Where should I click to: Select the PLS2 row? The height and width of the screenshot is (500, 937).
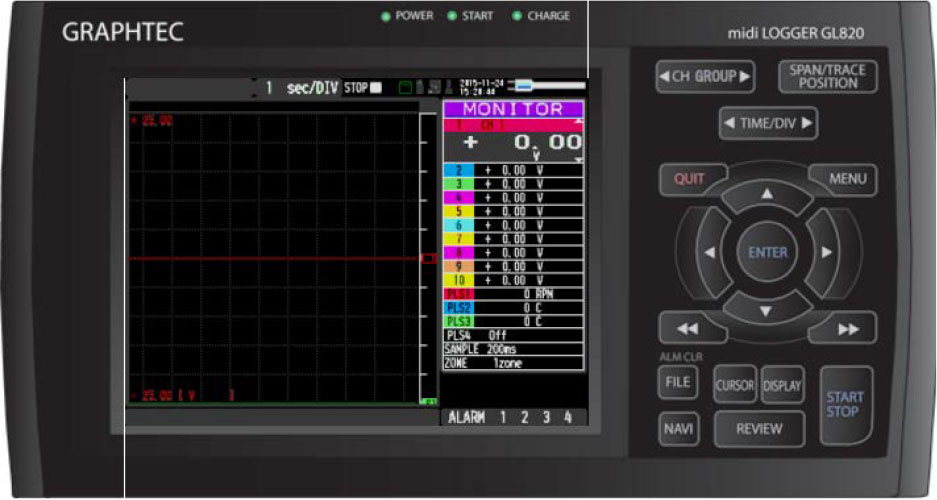click(x=513, y=308)
